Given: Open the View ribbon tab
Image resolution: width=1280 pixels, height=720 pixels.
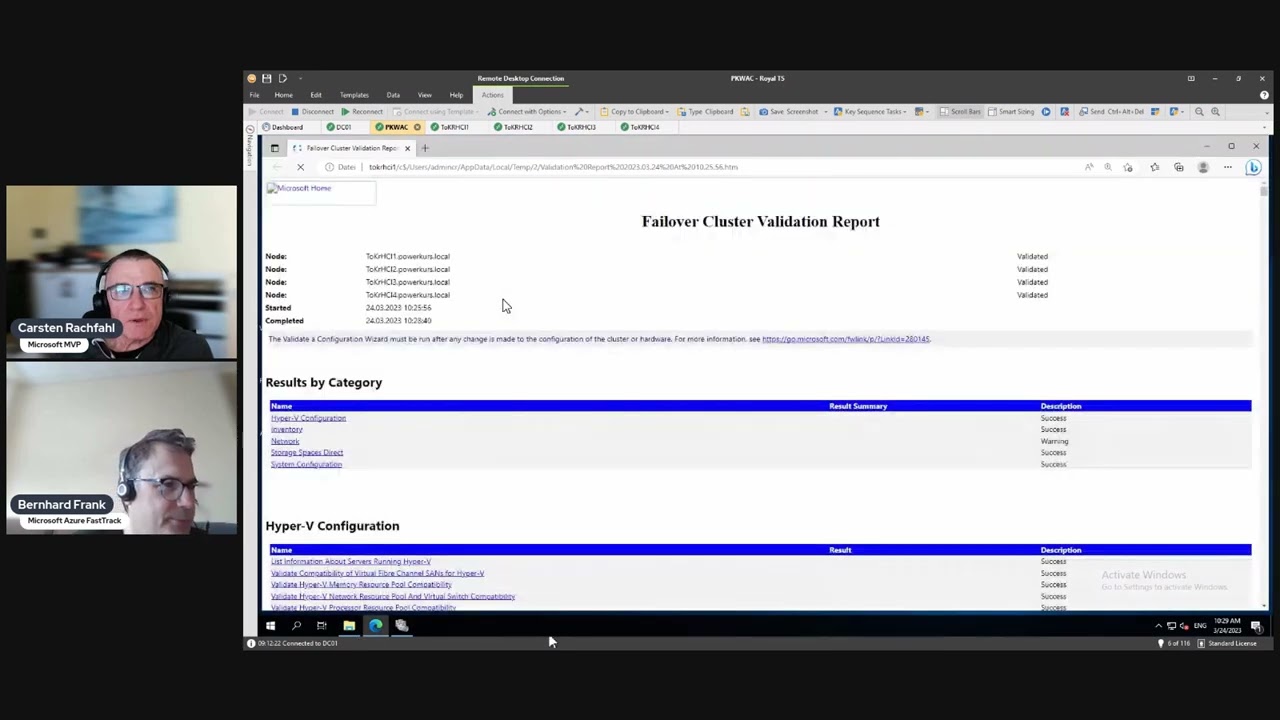Looking at the screenshot, I should (x=424, y=95).
